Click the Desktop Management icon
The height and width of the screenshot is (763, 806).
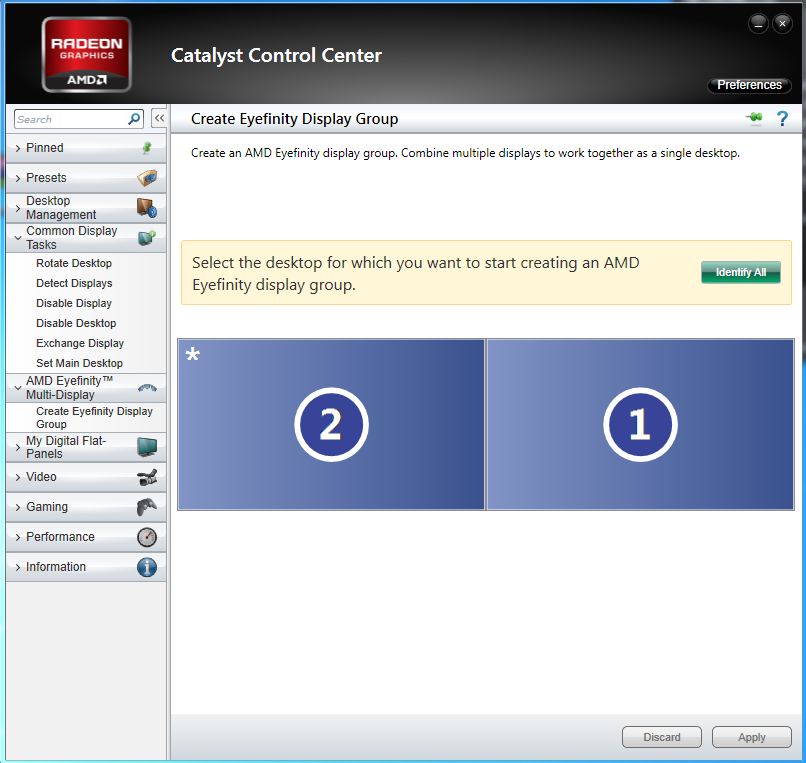tap(147, 208)
